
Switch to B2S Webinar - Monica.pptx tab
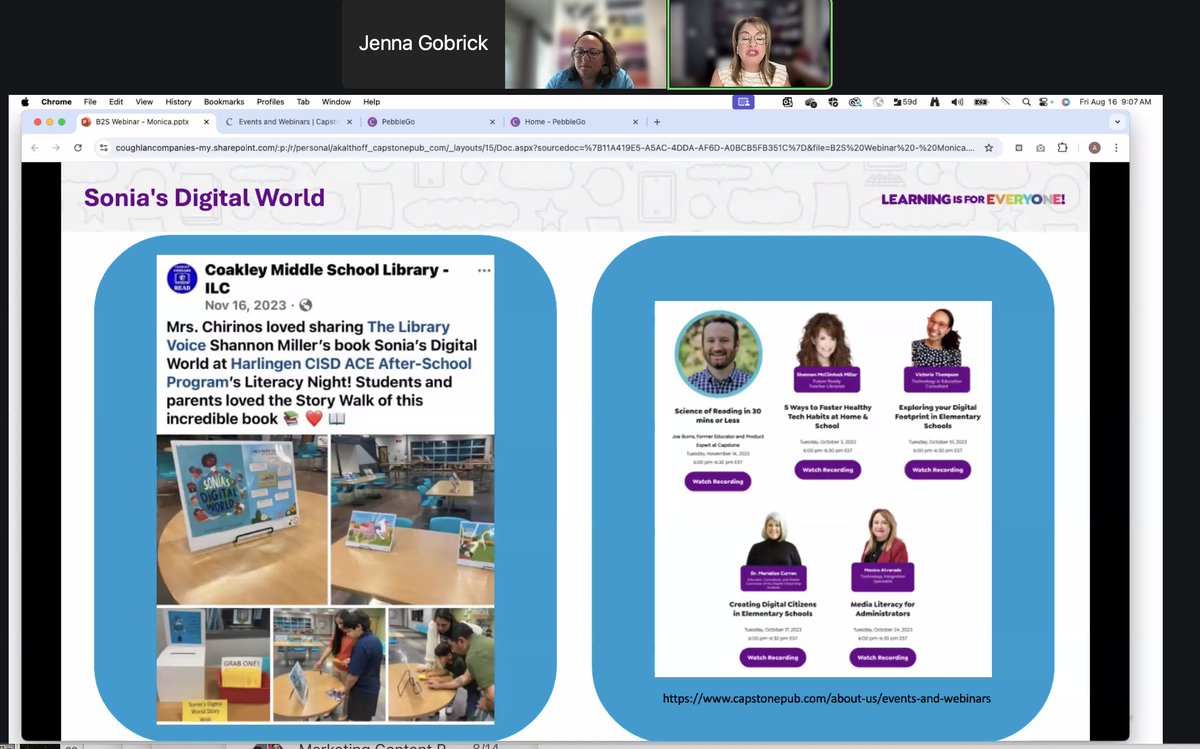click(146, 122)
